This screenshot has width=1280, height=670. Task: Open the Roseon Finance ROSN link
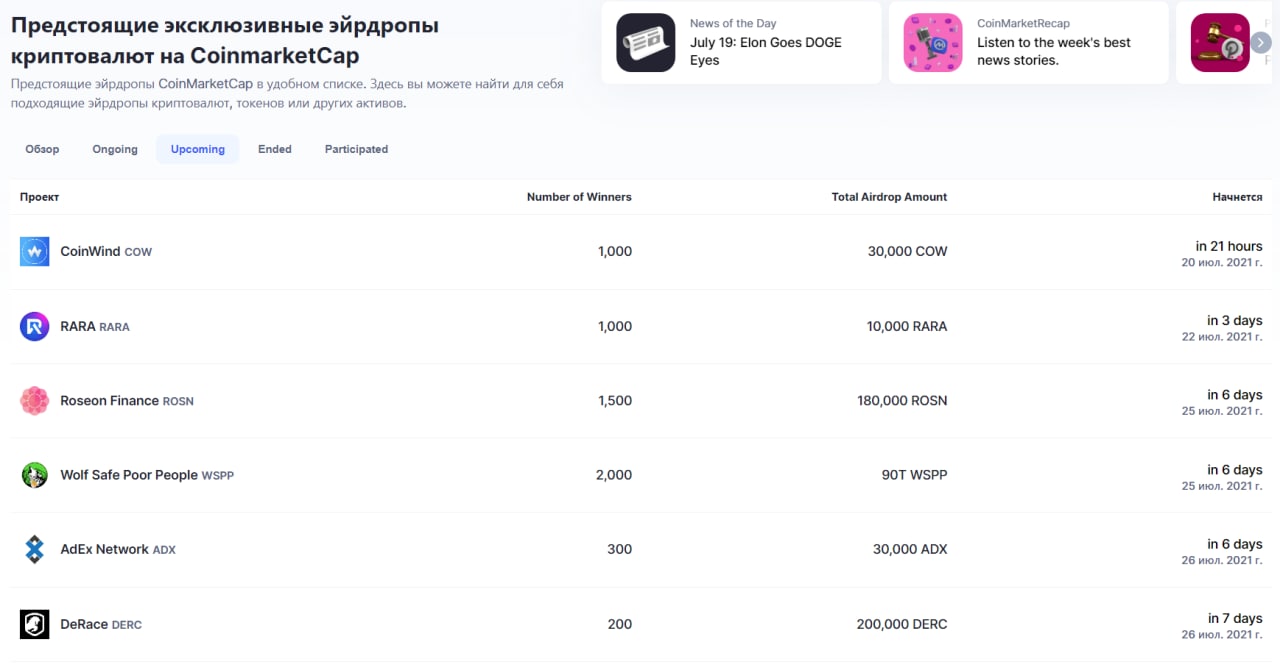click(127, 401)
